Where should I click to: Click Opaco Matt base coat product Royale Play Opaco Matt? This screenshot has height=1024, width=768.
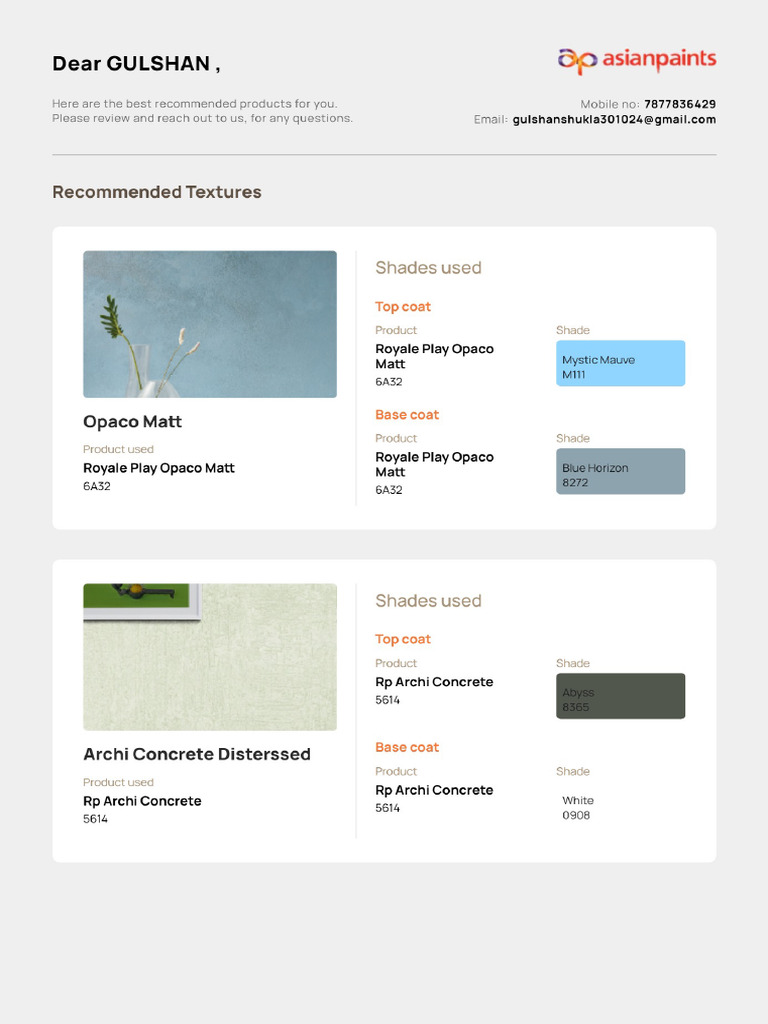434,464
